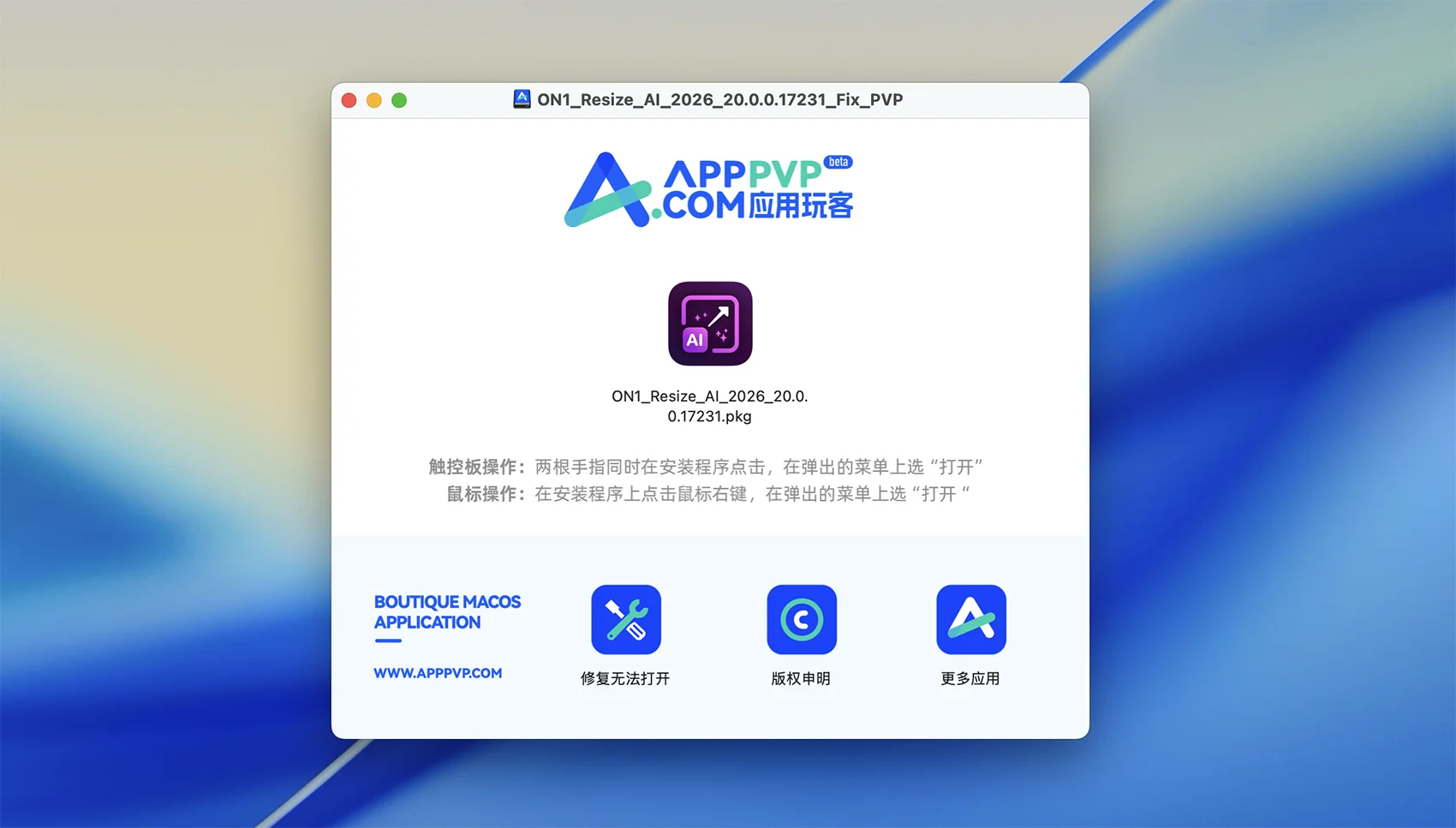This screenshot has height=828, width=1456.
Task: Click the 版权申明 copyright icon
Action: coord(801,619)
